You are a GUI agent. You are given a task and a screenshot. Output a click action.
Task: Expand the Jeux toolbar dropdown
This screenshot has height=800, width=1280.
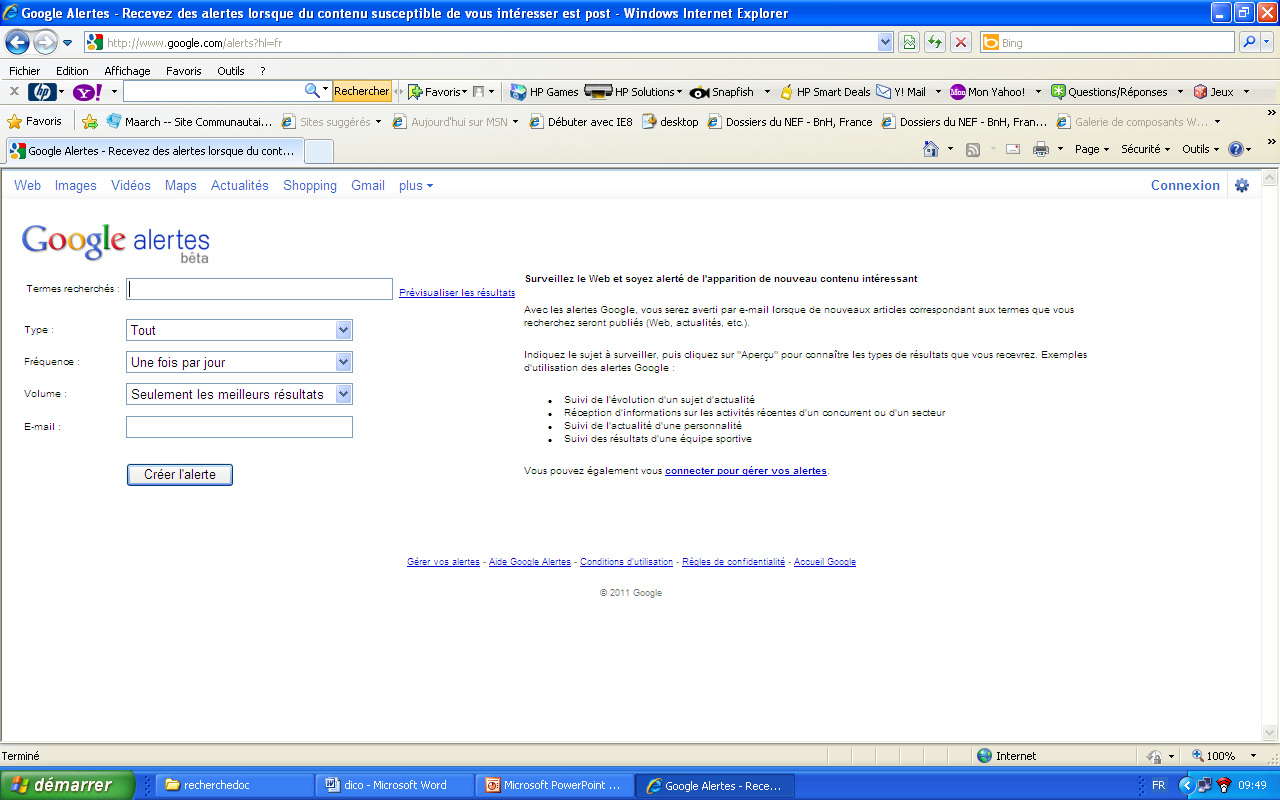[1246, 92]
